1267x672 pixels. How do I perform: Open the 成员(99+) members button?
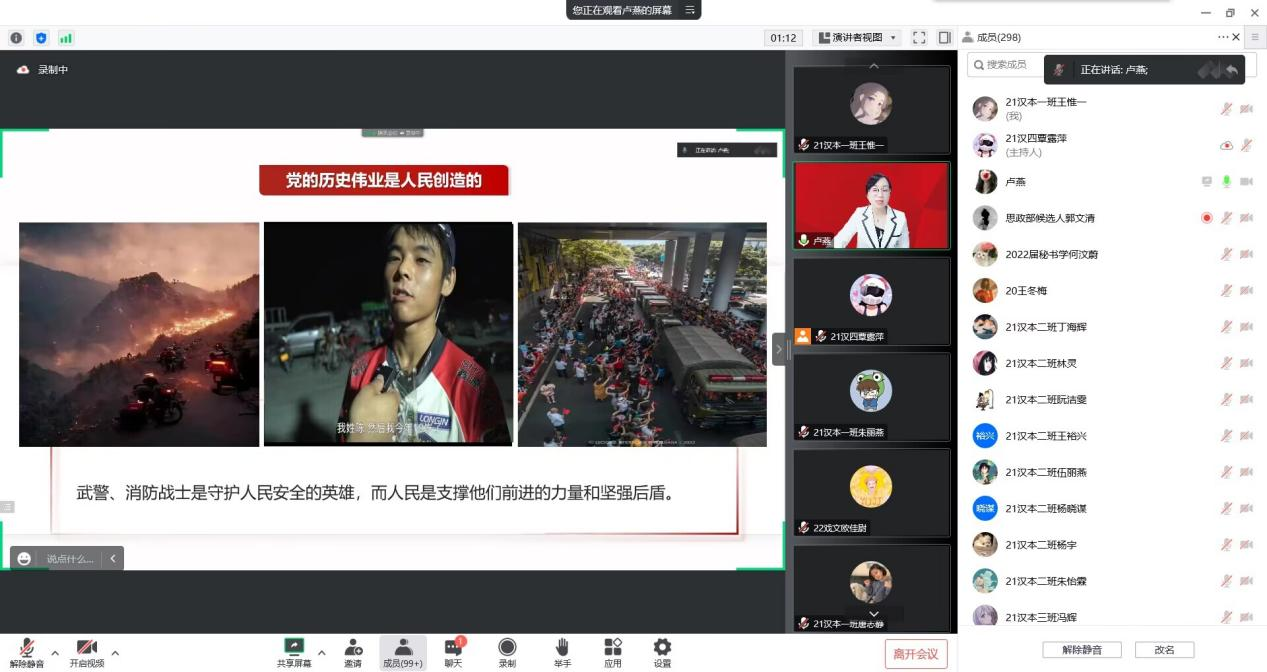(402, 653)
